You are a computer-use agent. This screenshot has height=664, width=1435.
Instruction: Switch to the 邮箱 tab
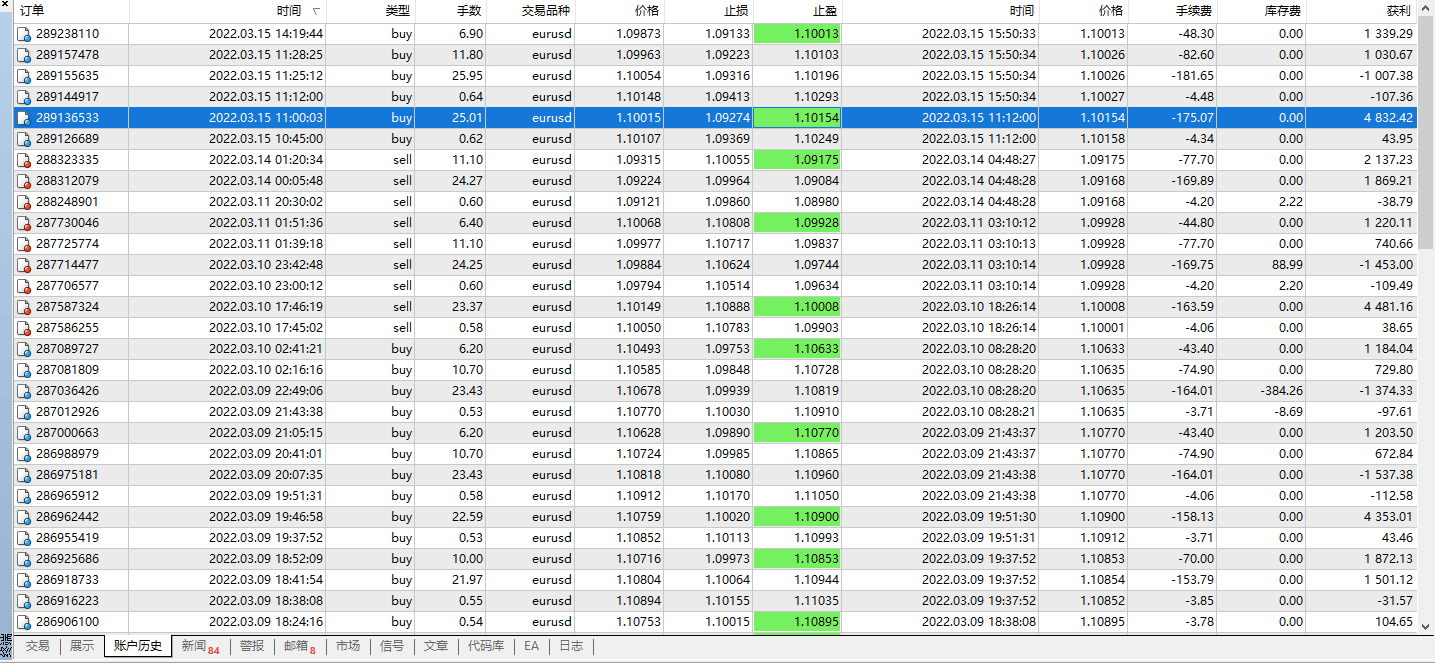tap(300, 646)
